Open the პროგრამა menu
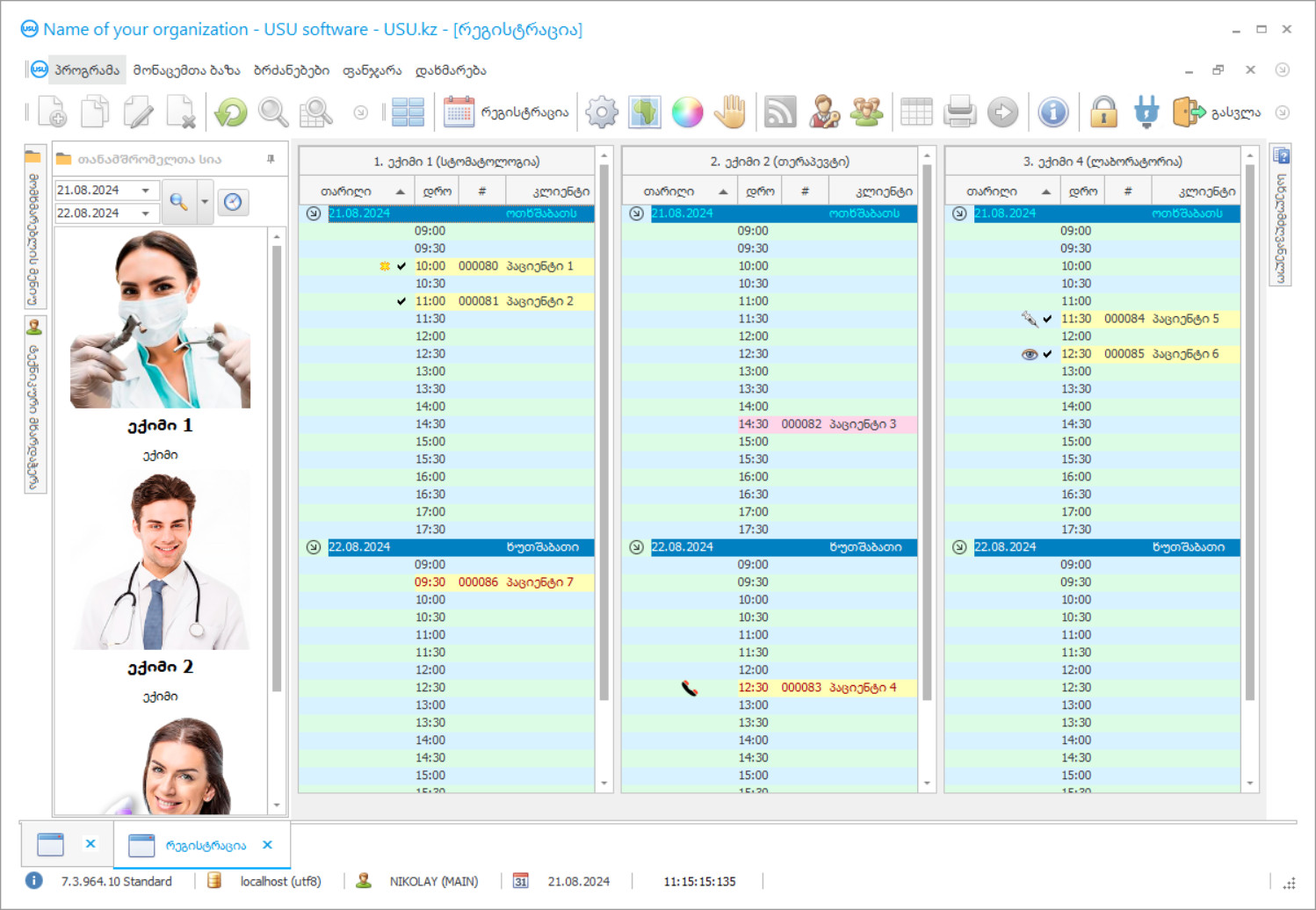 pyautogui.click(x=86, y=70)
